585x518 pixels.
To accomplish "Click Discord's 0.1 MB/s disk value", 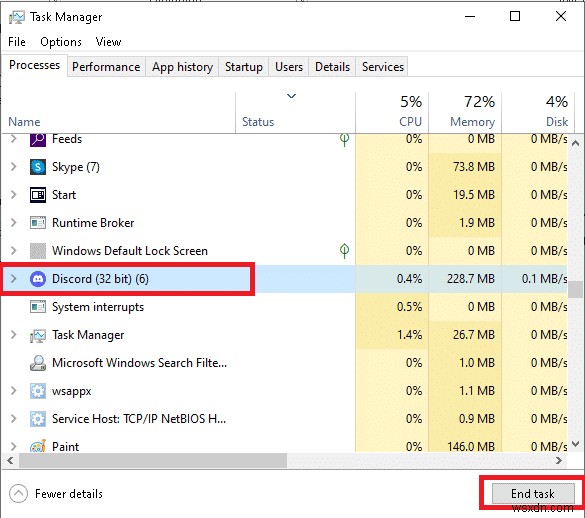I will 545,279.
